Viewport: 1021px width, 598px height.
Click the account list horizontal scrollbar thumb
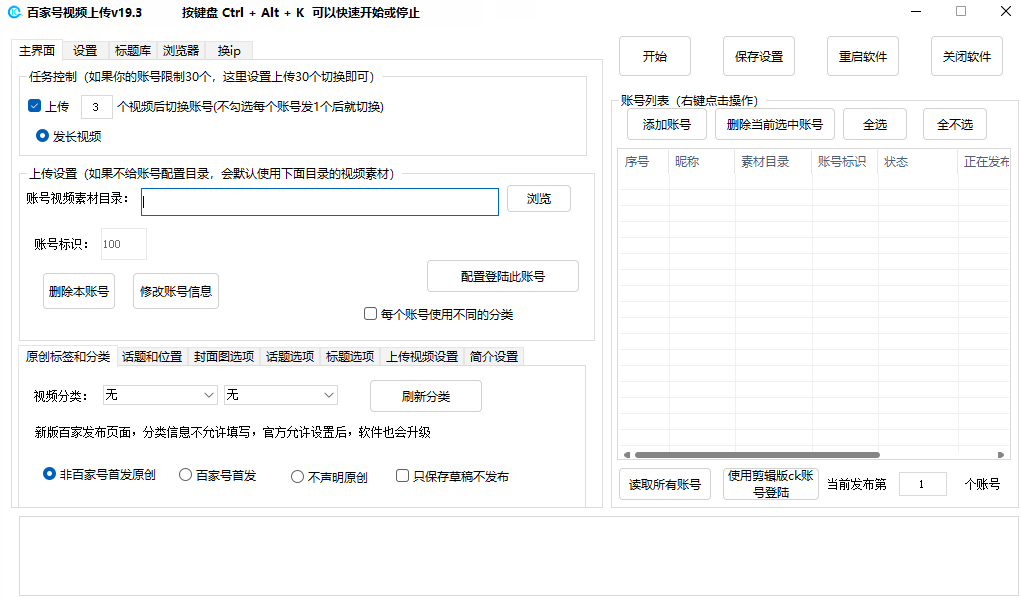click(757, 455)
